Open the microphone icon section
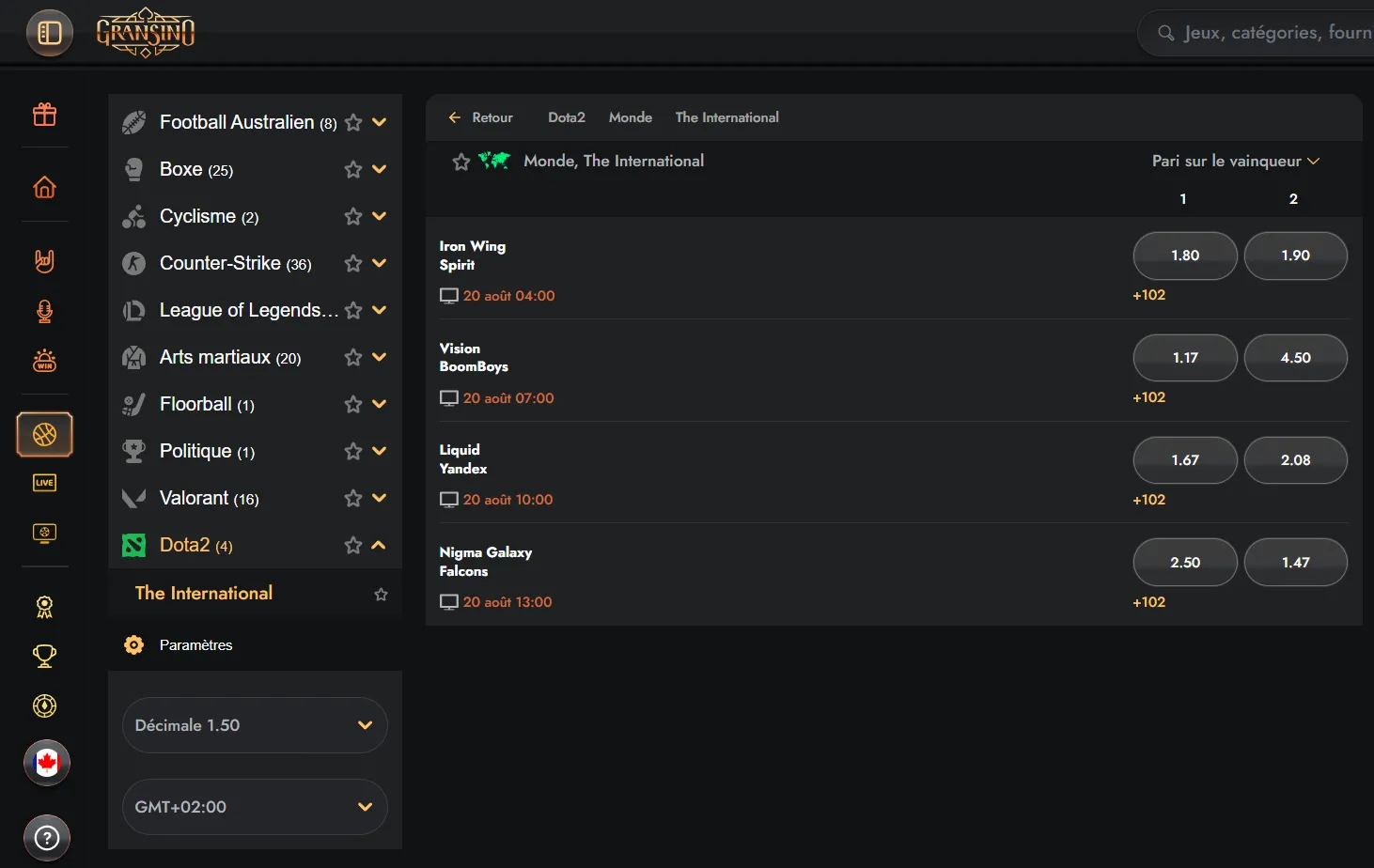1374x868 pixels. [x=44, y=311]
